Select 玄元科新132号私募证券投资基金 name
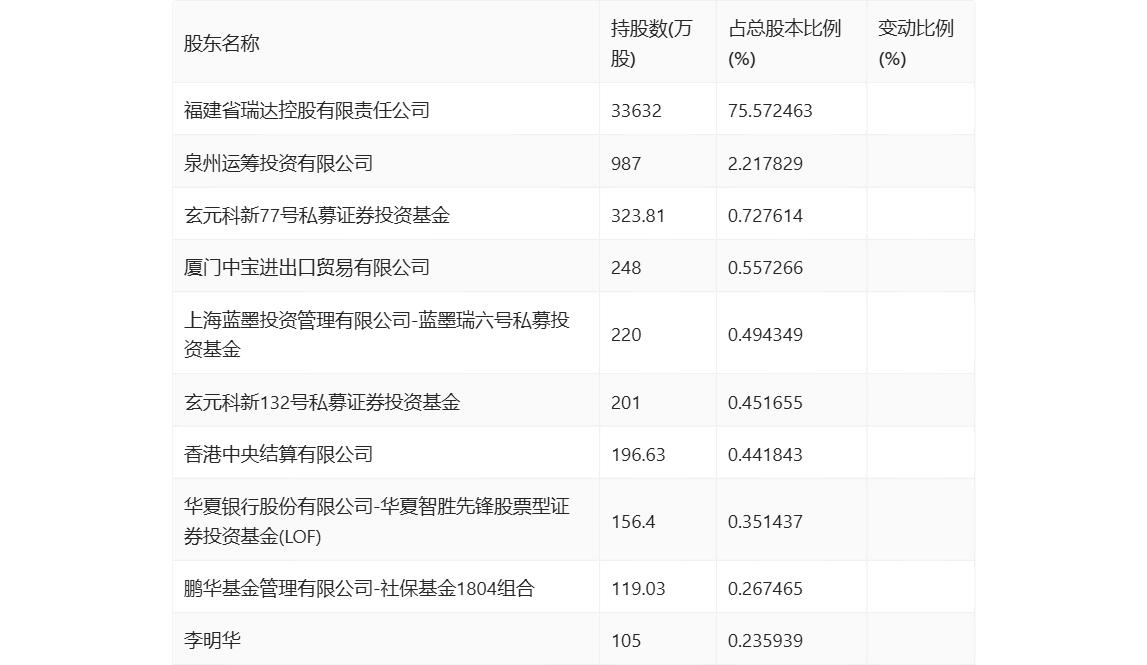Screen dimensions: 1147x665 322,402
